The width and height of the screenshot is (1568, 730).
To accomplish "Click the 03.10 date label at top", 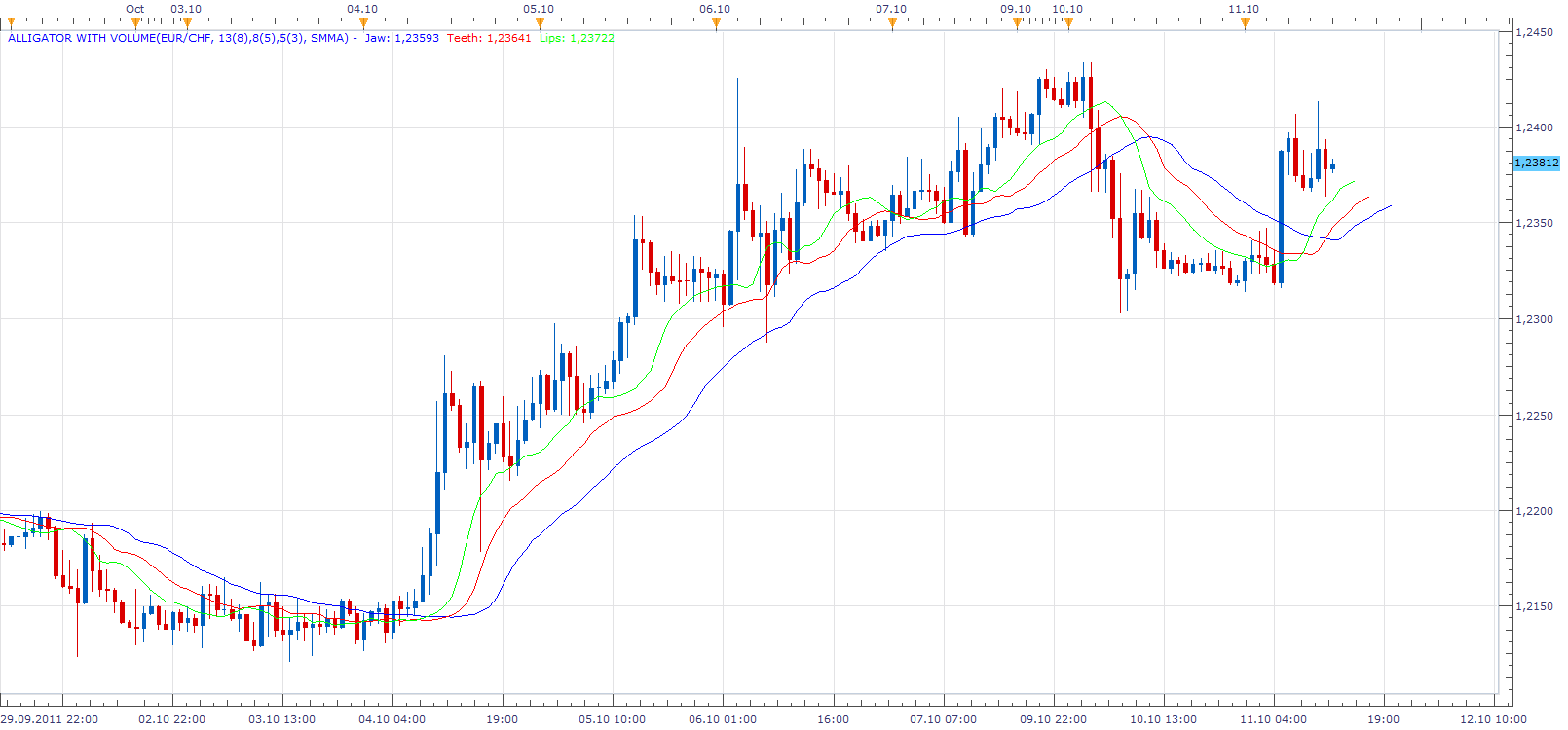I will click(x=186, y=9).
